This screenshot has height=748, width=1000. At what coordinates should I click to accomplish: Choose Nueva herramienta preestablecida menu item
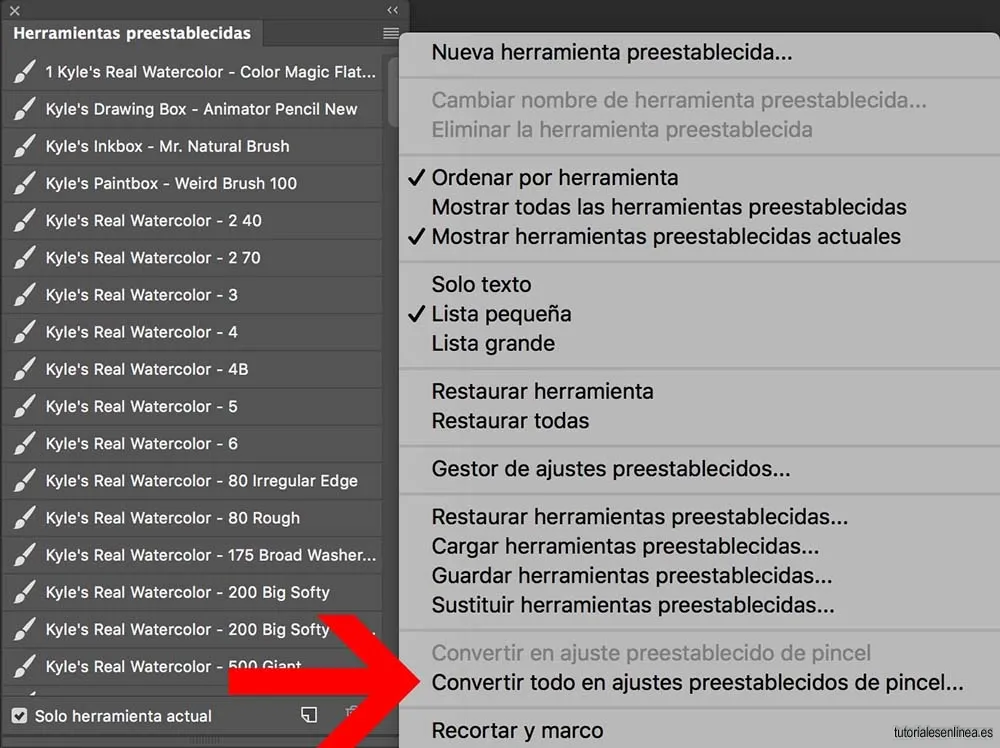(612, 52)
